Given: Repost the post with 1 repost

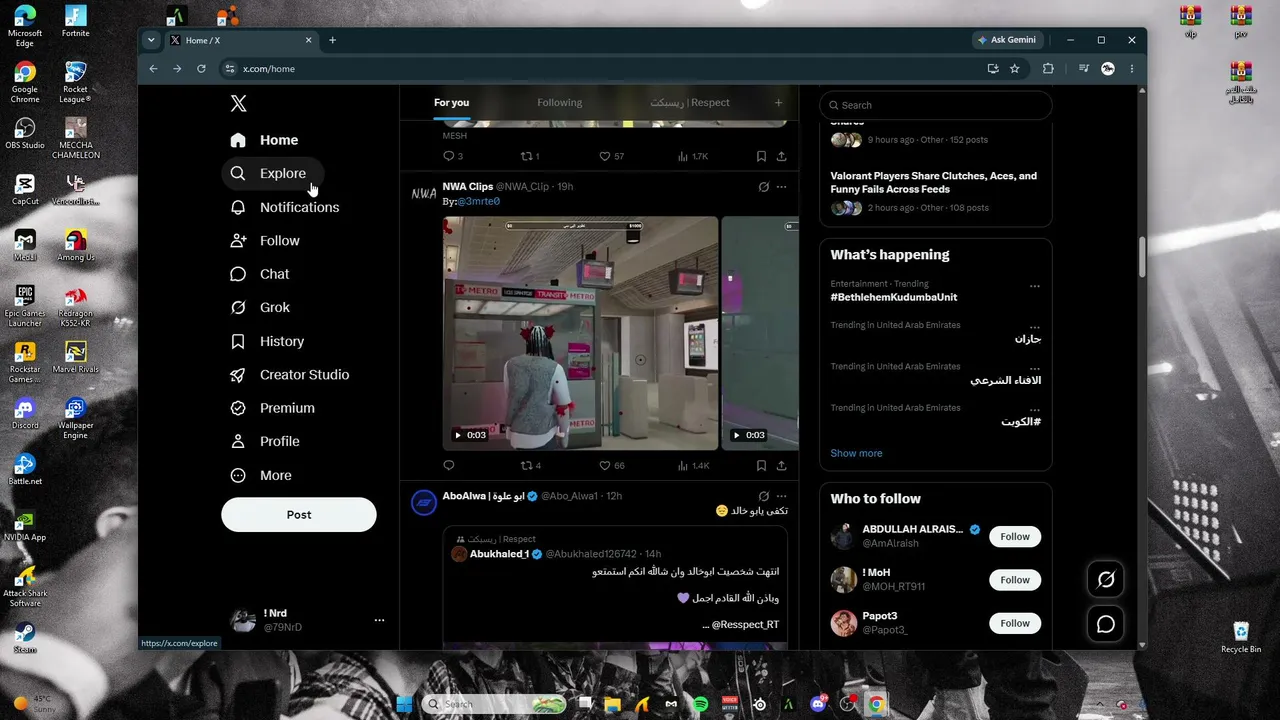Looking at the screenshot, I should (x=530, y=156).
